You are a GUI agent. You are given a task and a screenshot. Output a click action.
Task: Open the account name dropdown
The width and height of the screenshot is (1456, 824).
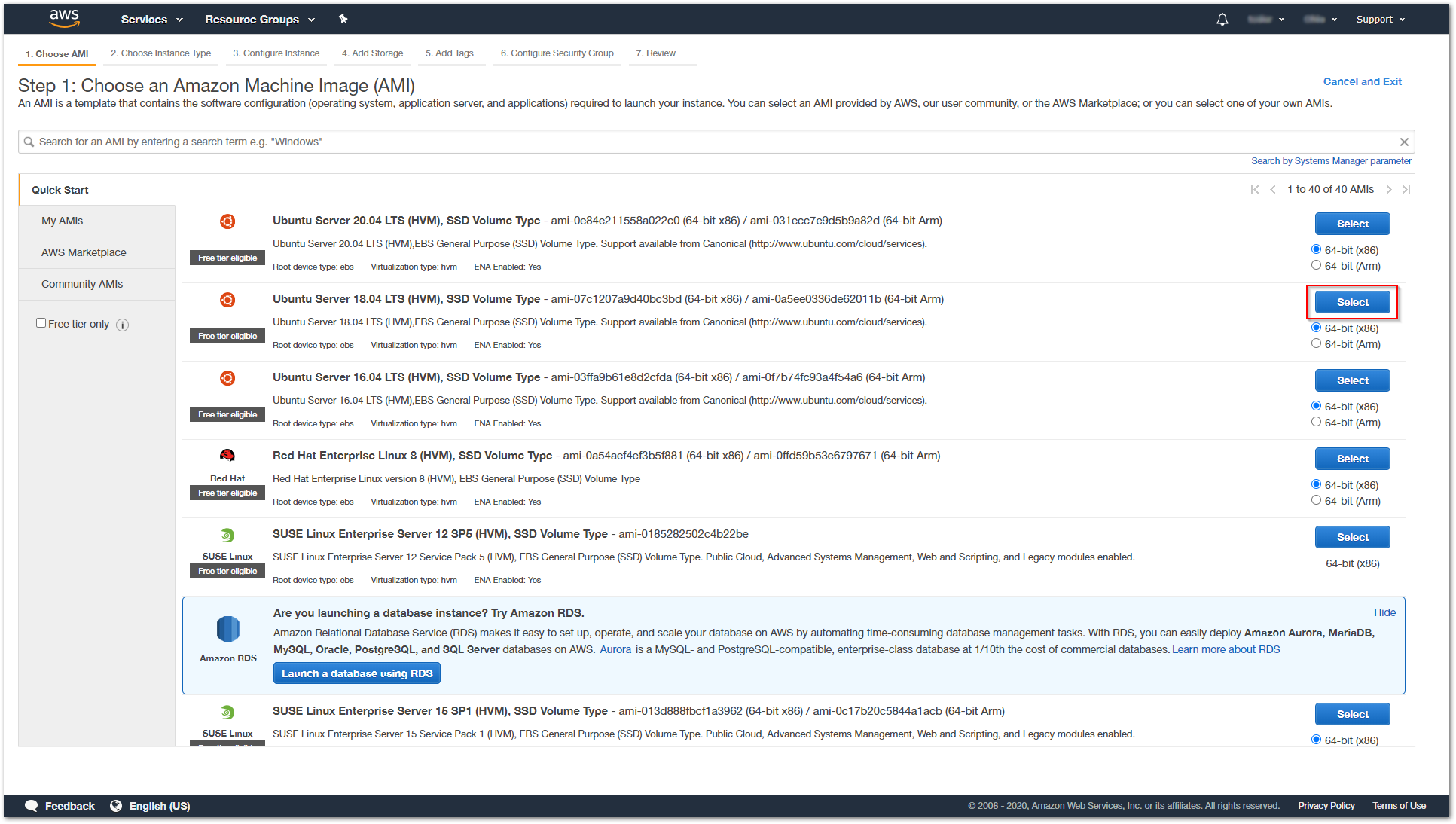1265,20
